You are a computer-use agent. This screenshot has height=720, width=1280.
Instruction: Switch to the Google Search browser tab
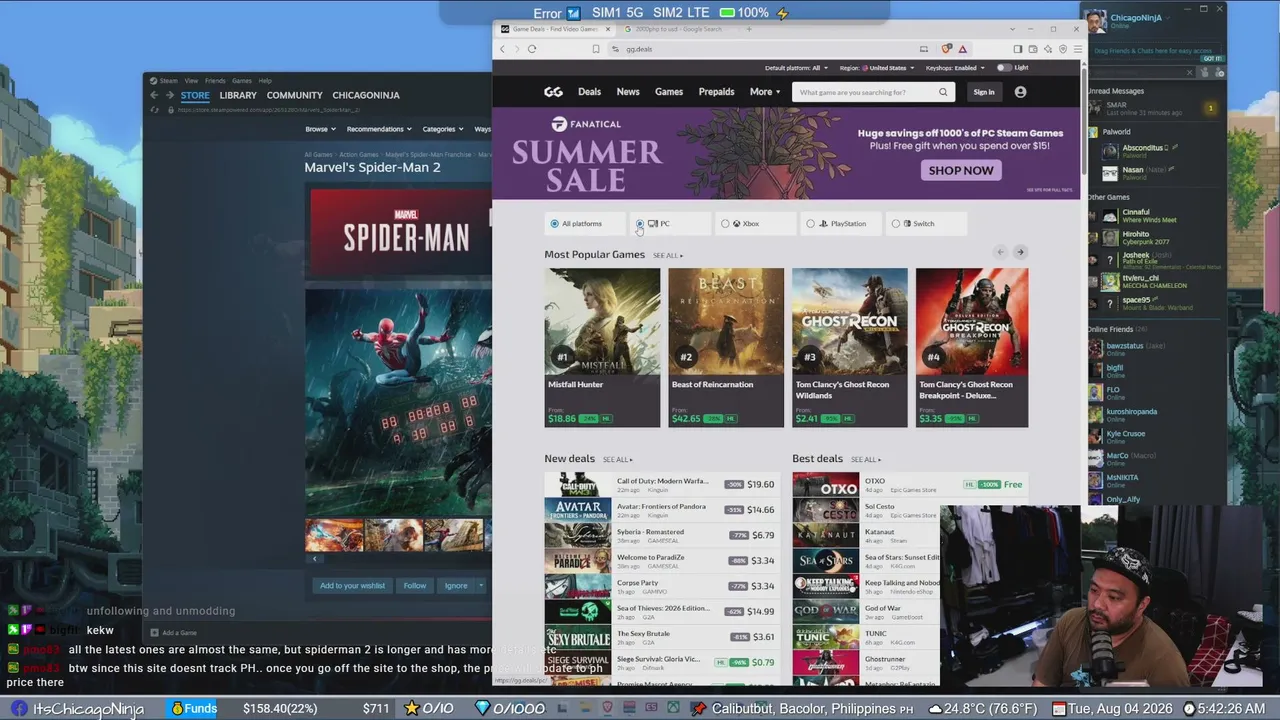coord(679,29)
